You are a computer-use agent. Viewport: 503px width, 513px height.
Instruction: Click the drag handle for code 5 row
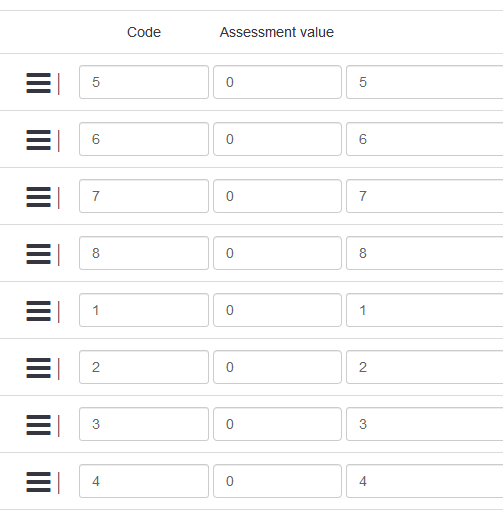tap(38, 83)
